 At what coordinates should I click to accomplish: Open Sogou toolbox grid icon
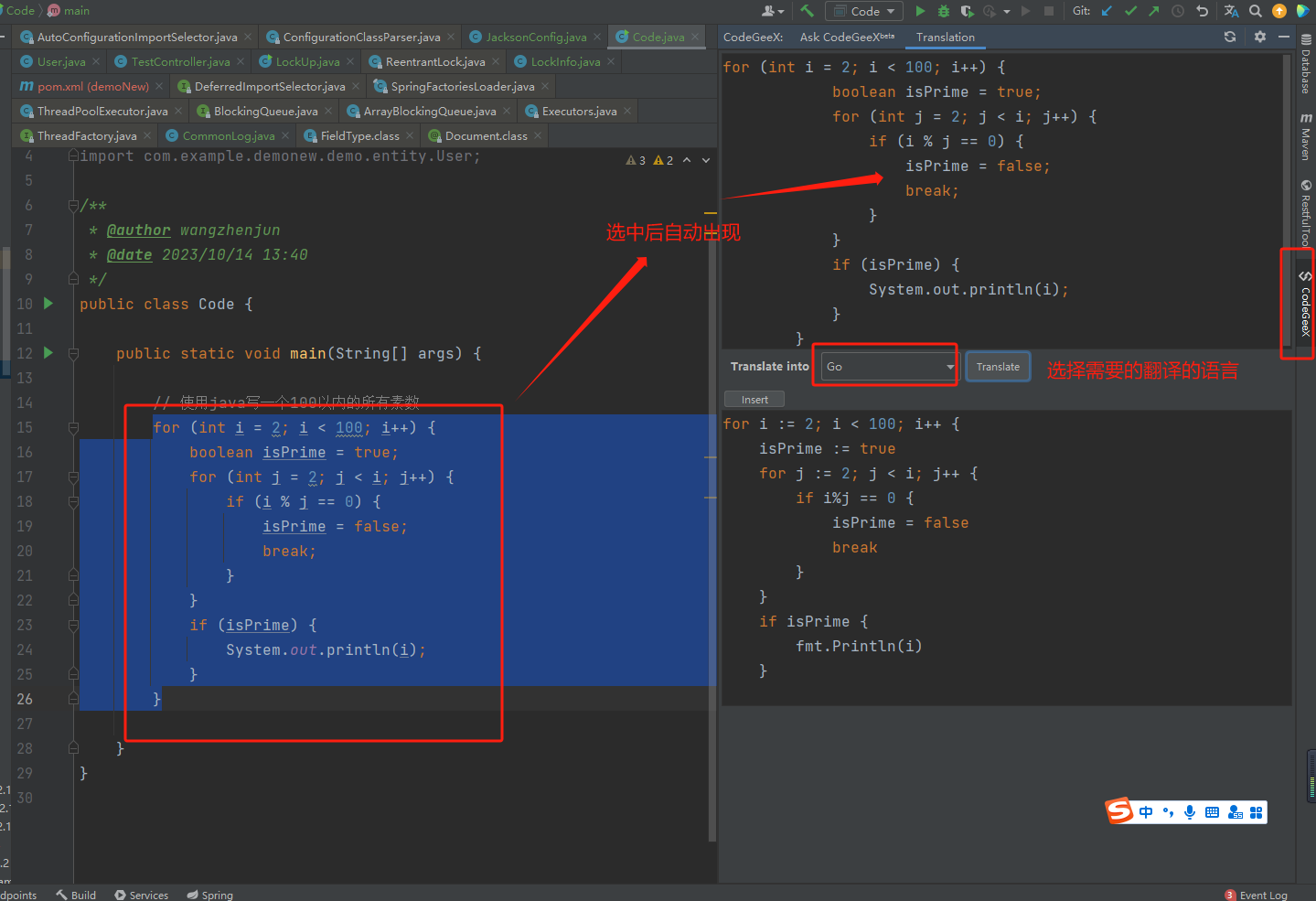tap(1257, 812)
